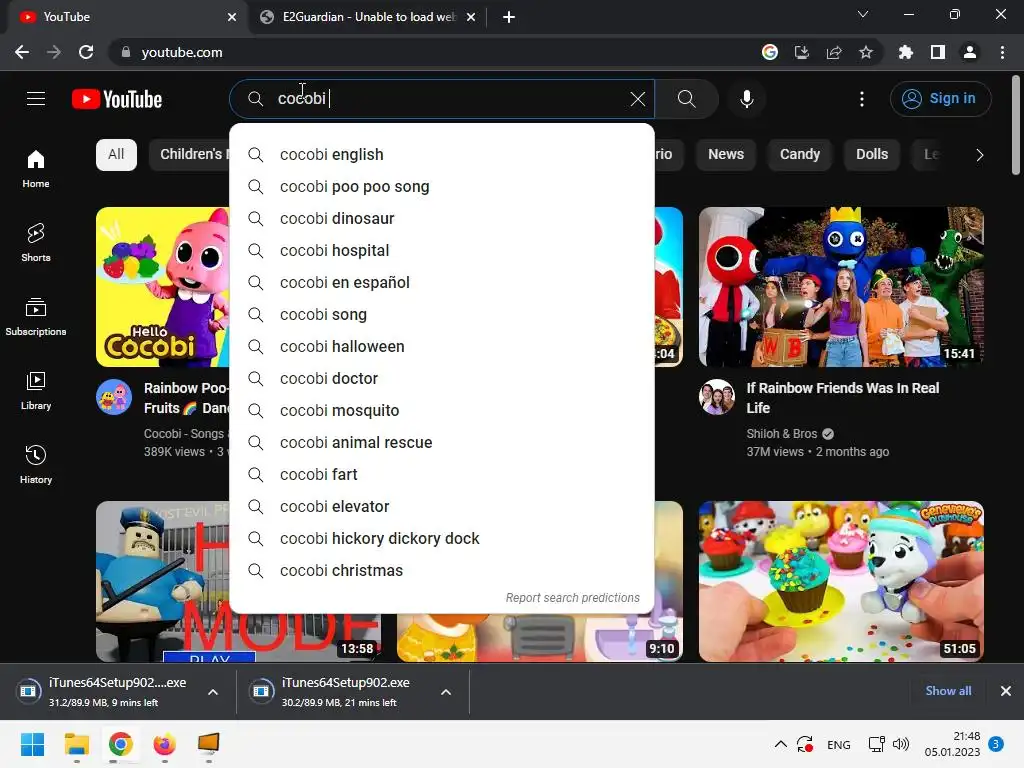Open Library in the sidebar
This screenshot has height=768, width=1024.
(x=36, y=391)
